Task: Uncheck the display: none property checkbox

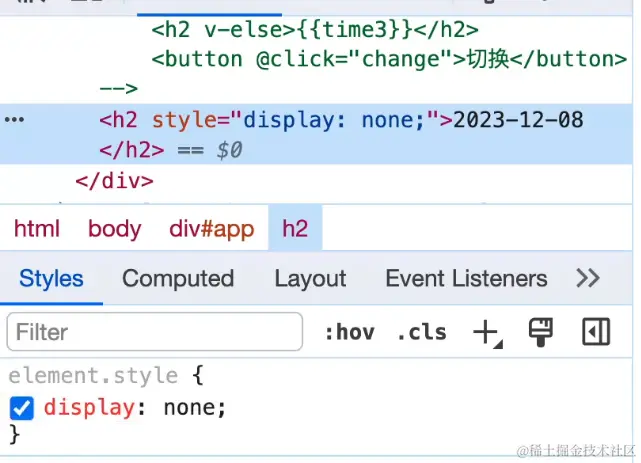Action: click(x=22, y=408)
